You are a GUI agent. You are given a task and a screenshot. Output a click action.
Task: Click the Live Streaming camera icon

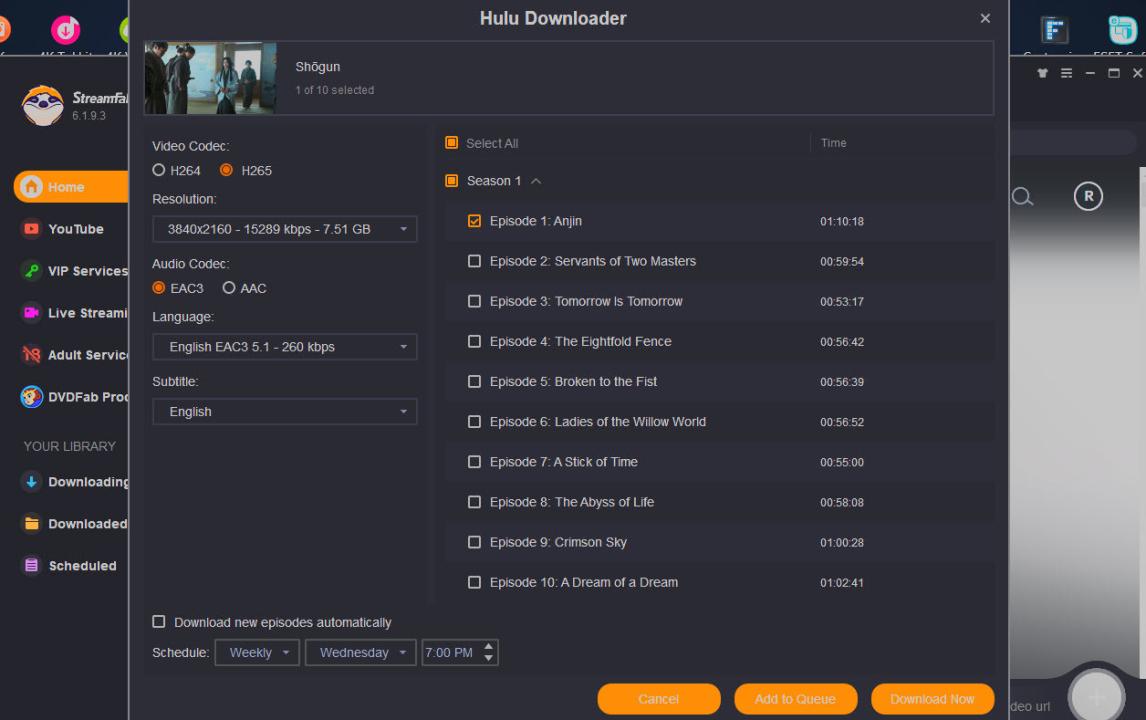[31, 313]
